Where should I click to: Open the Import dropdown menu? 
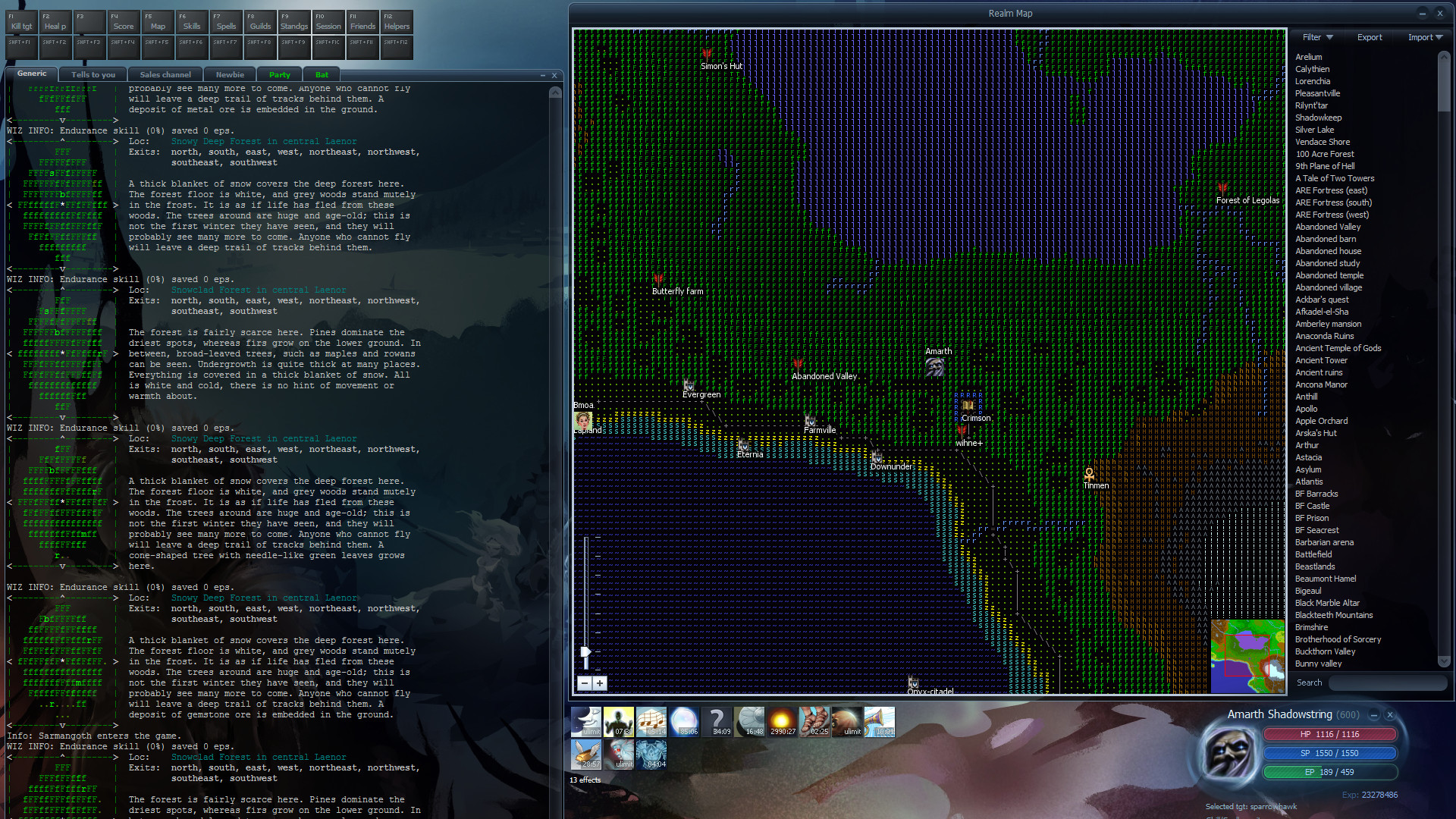click(x=1424, y=37)
